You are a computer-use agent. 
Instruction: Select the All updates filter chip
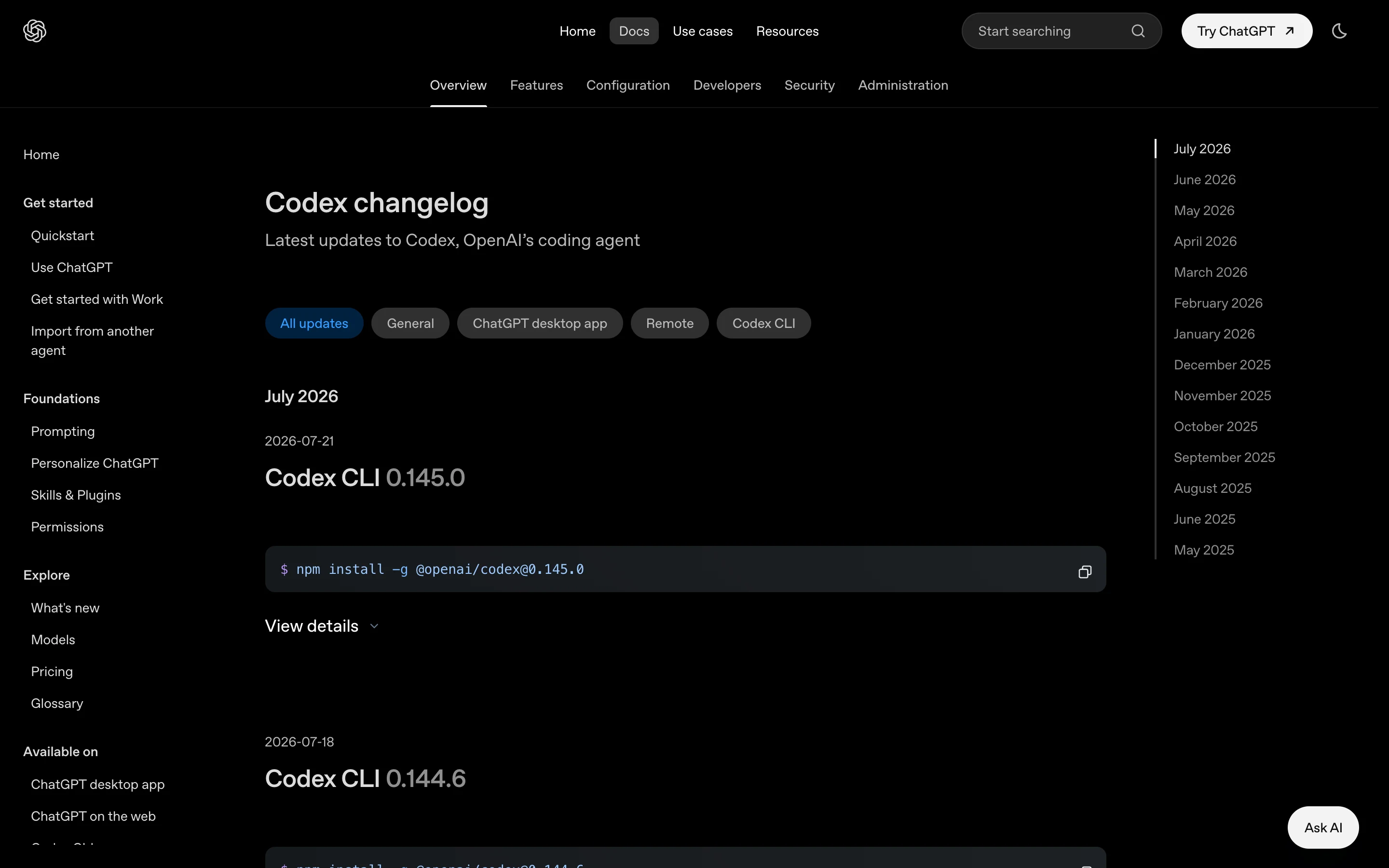point(314,323)
